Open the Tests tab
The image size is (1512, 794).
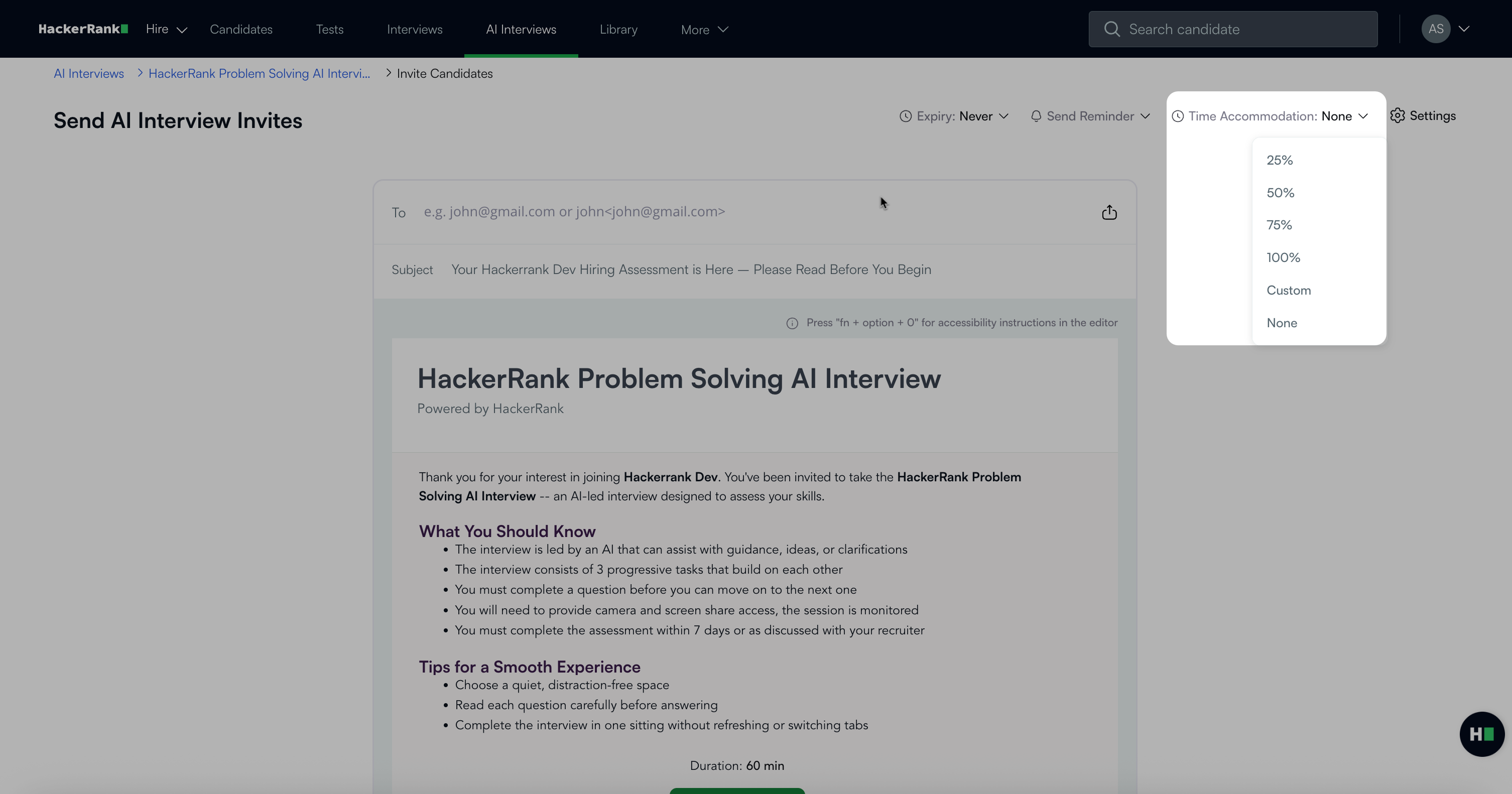point(330,29)
